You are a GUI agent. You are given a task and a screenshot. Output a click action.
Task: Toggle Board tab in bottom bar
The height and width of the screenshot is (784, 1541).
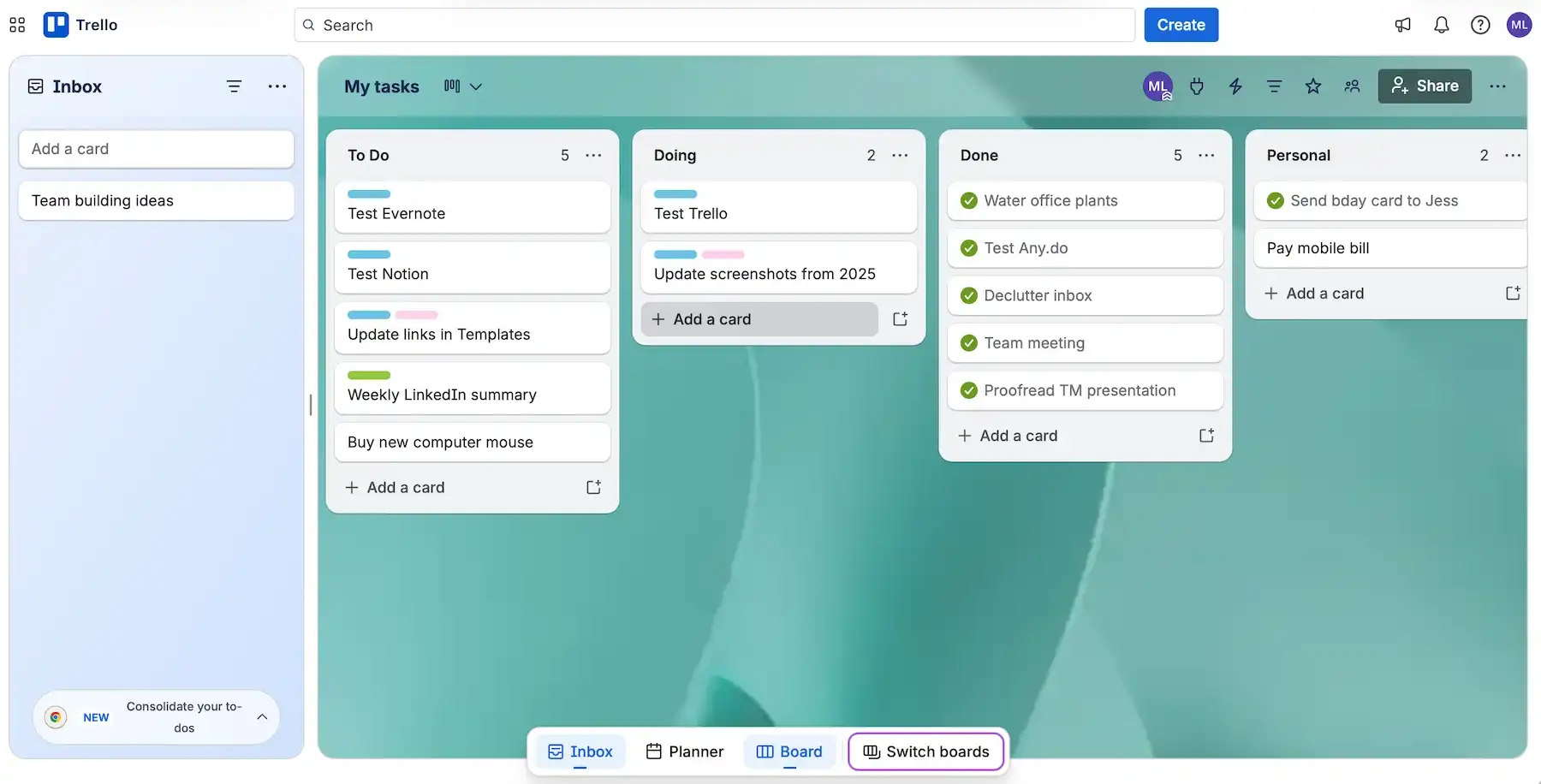point(789,751)
